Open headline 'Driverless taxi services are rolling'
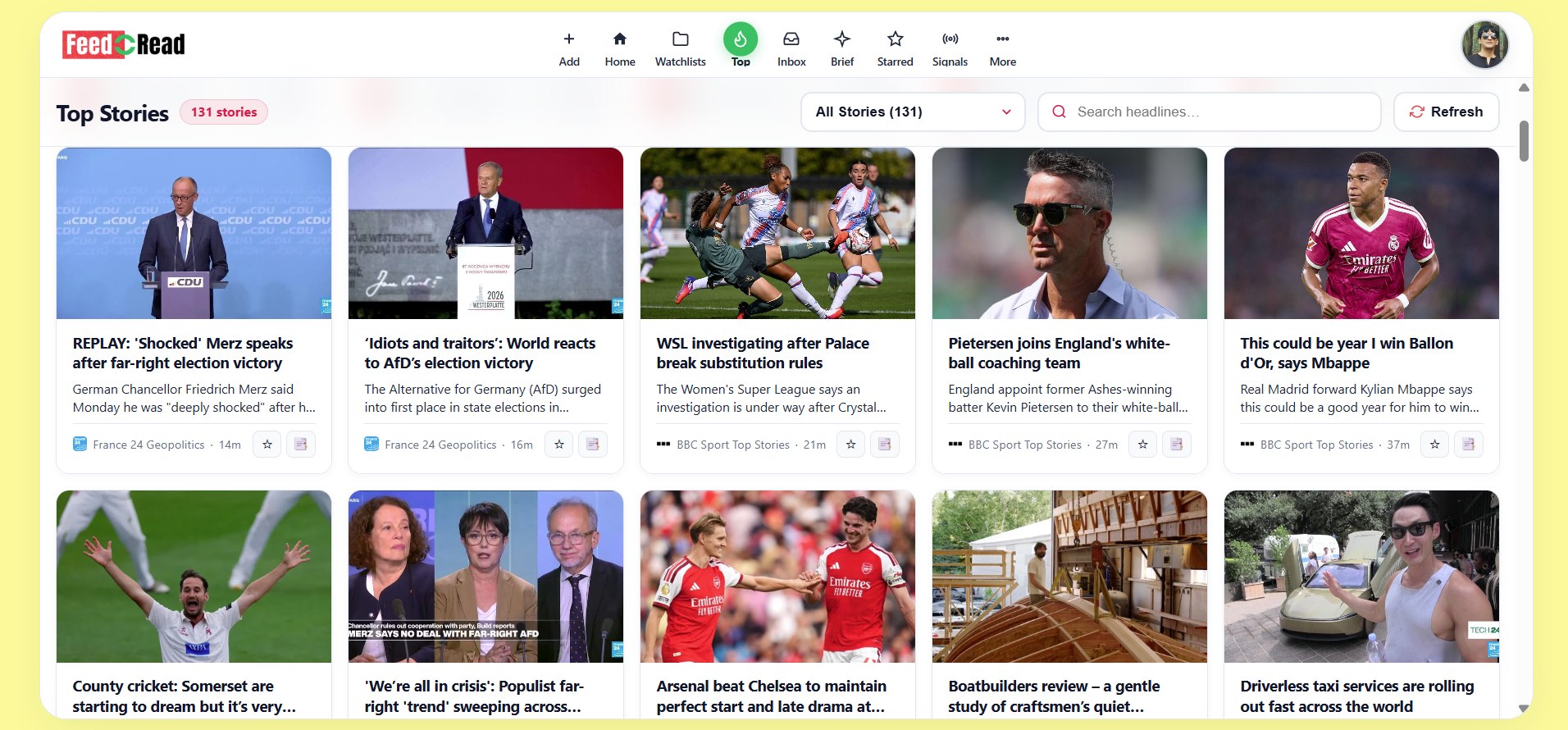This screenshot has width=1568, height=730. [1356, 696]
